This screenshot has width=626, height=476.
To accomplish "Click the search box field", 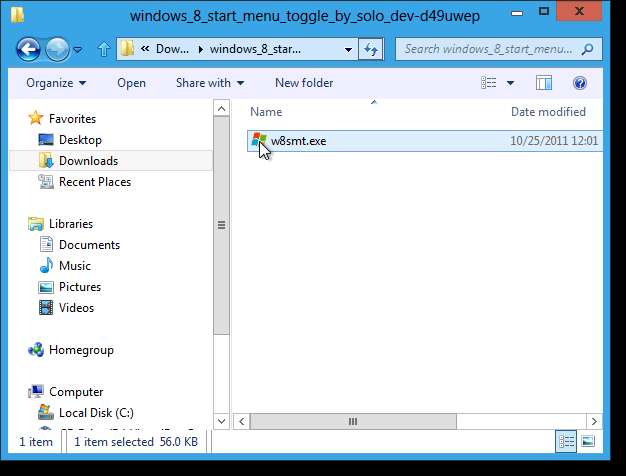I will 490,49.
